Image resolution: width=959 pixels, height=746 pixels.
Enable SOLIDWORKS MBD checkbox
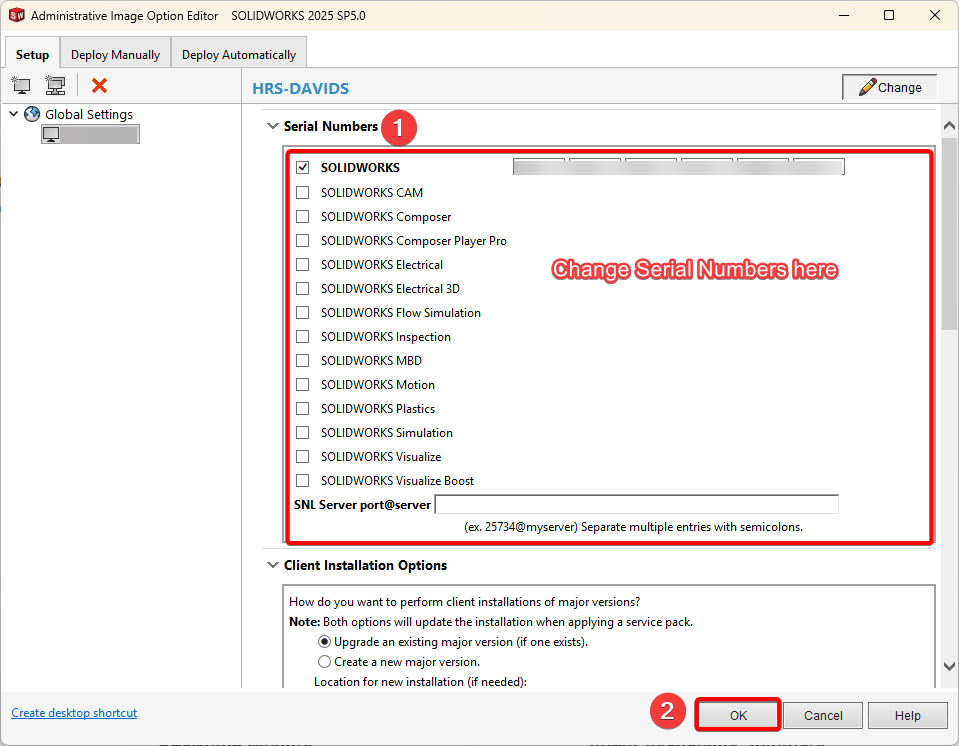302,360
